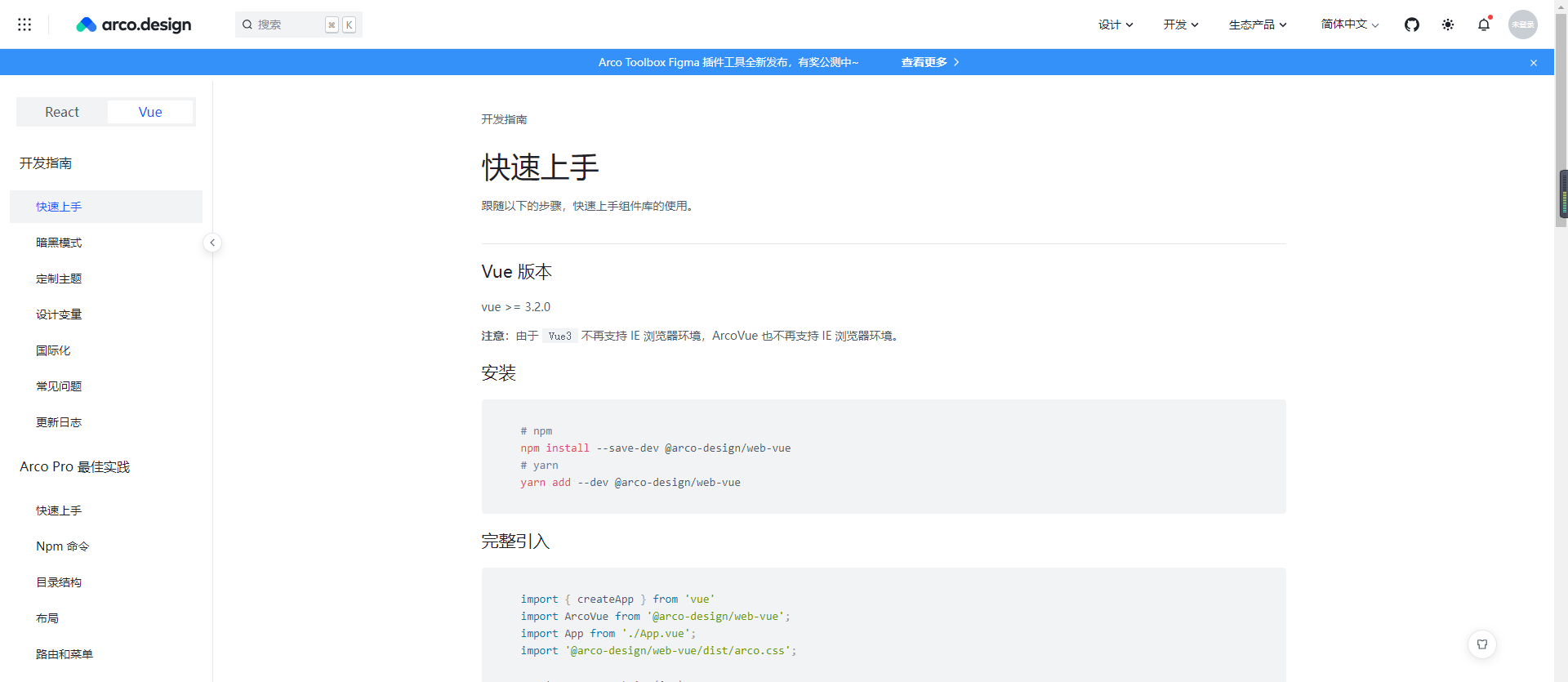Click the 搜索 search input field
Image resolution: width=1568 pixels, height=682 pixels.
(x=299, y=25)
